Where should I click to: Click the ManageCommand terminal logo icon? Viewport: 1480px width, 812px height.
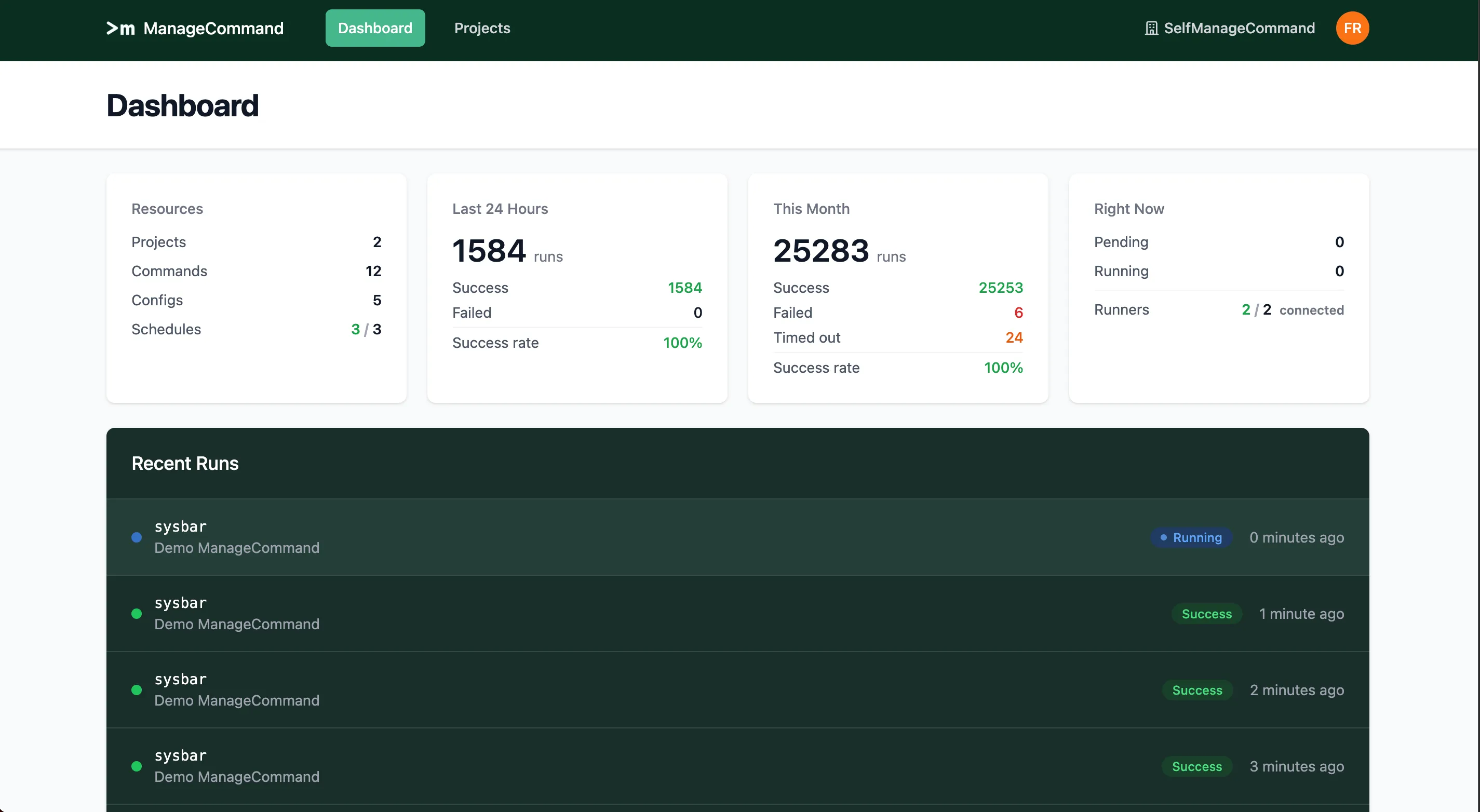coord(120,28)
